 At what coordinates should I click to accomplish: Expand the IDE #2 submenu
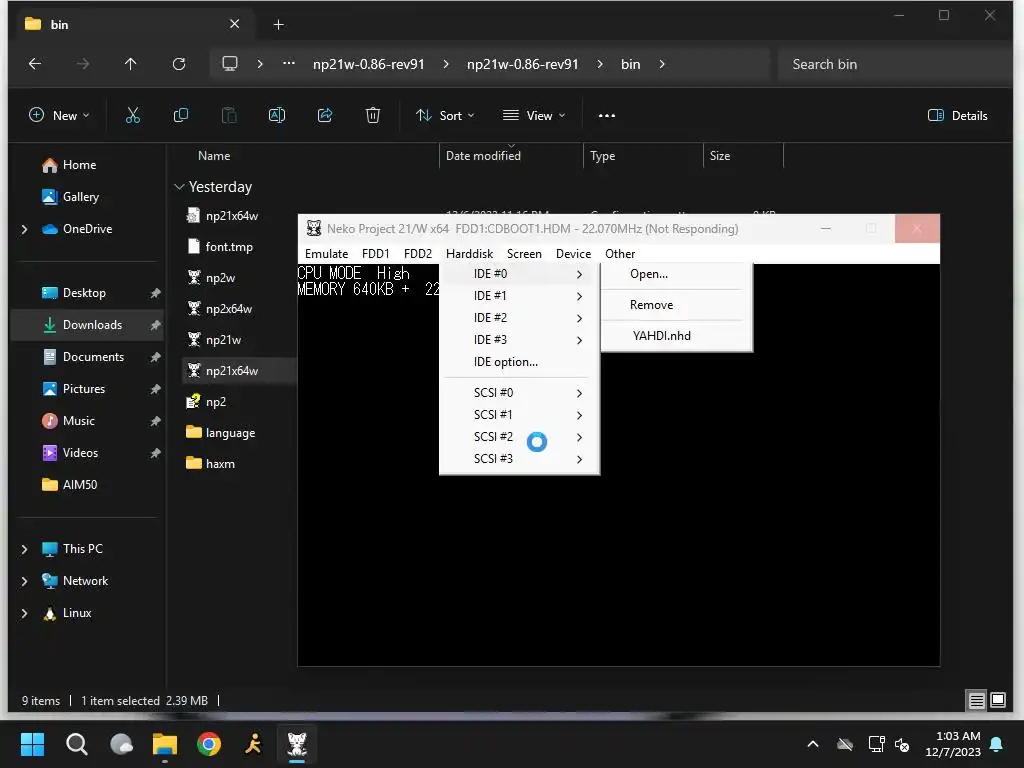click(x=519, y=317)
